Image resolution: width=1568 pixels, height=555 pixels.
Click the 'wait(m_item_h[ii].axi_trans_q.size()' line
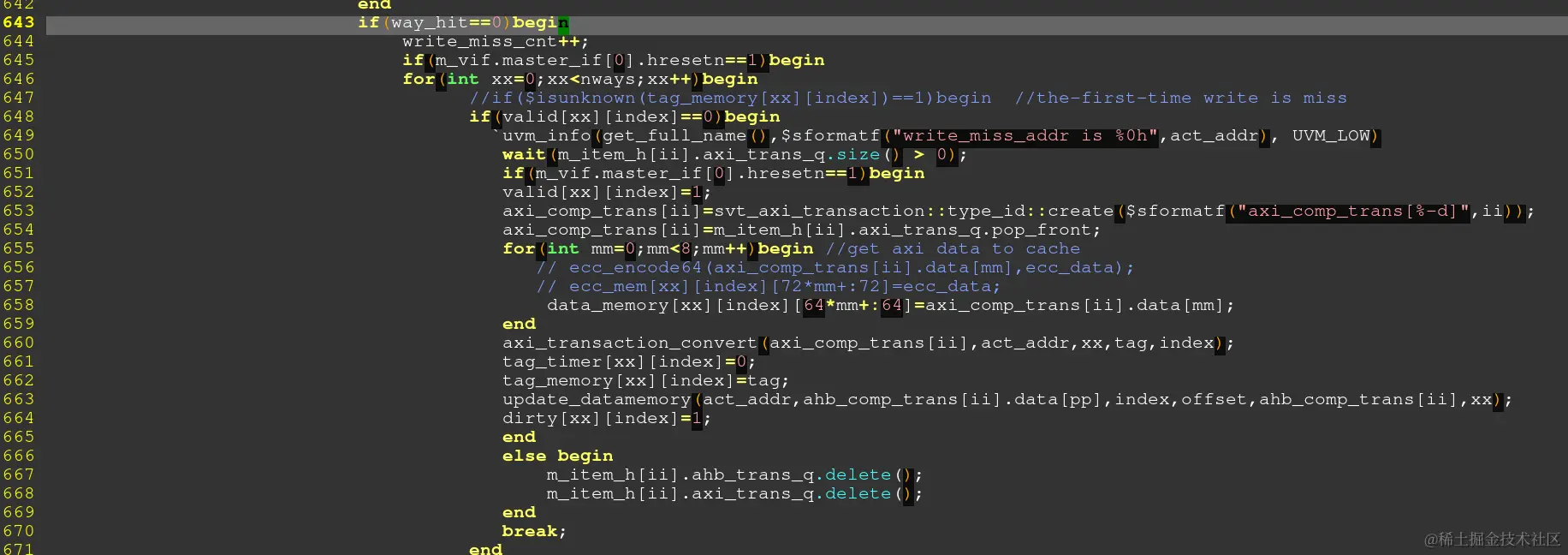[734, 154]
